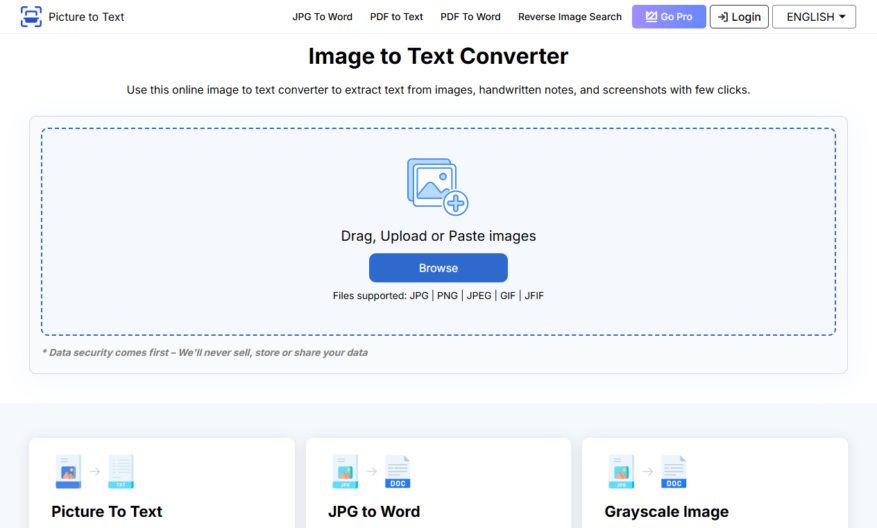Go to PDF To Word converter
Viewport: 877px width, 528px height.
470,17
